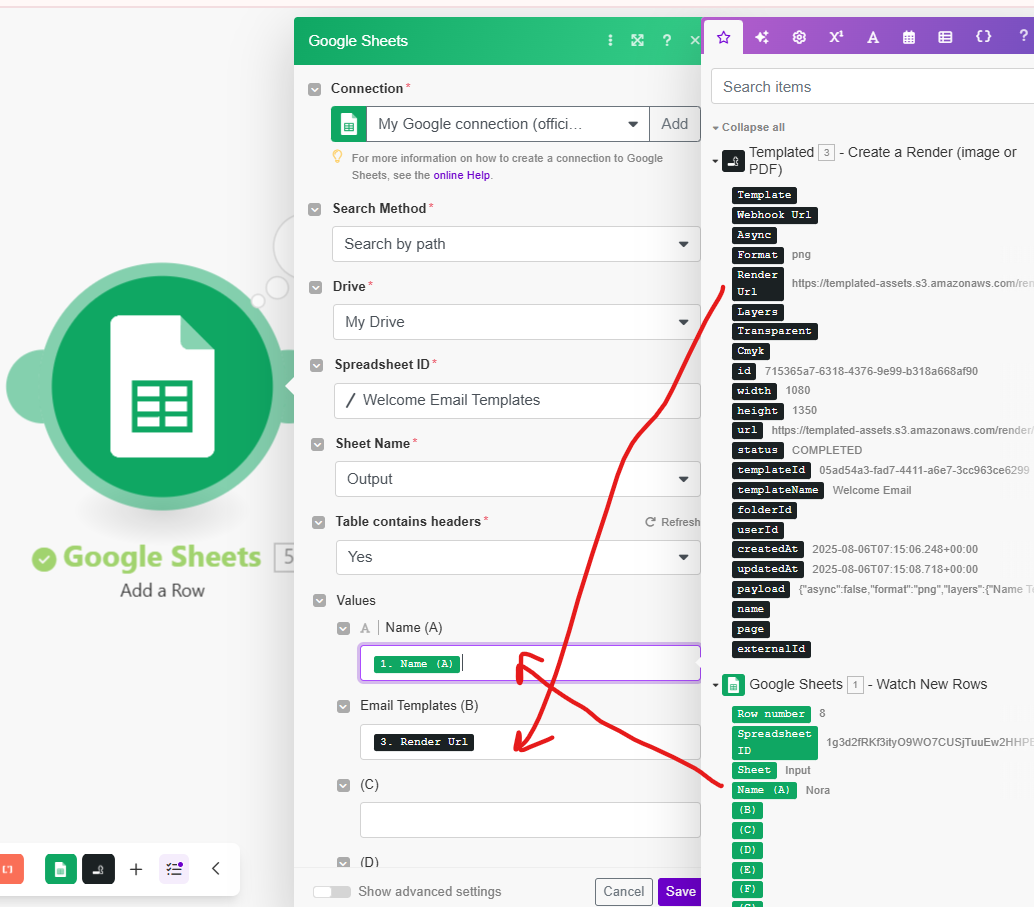
Task: Open the scenario checklist icon
Action: (174, 869)
